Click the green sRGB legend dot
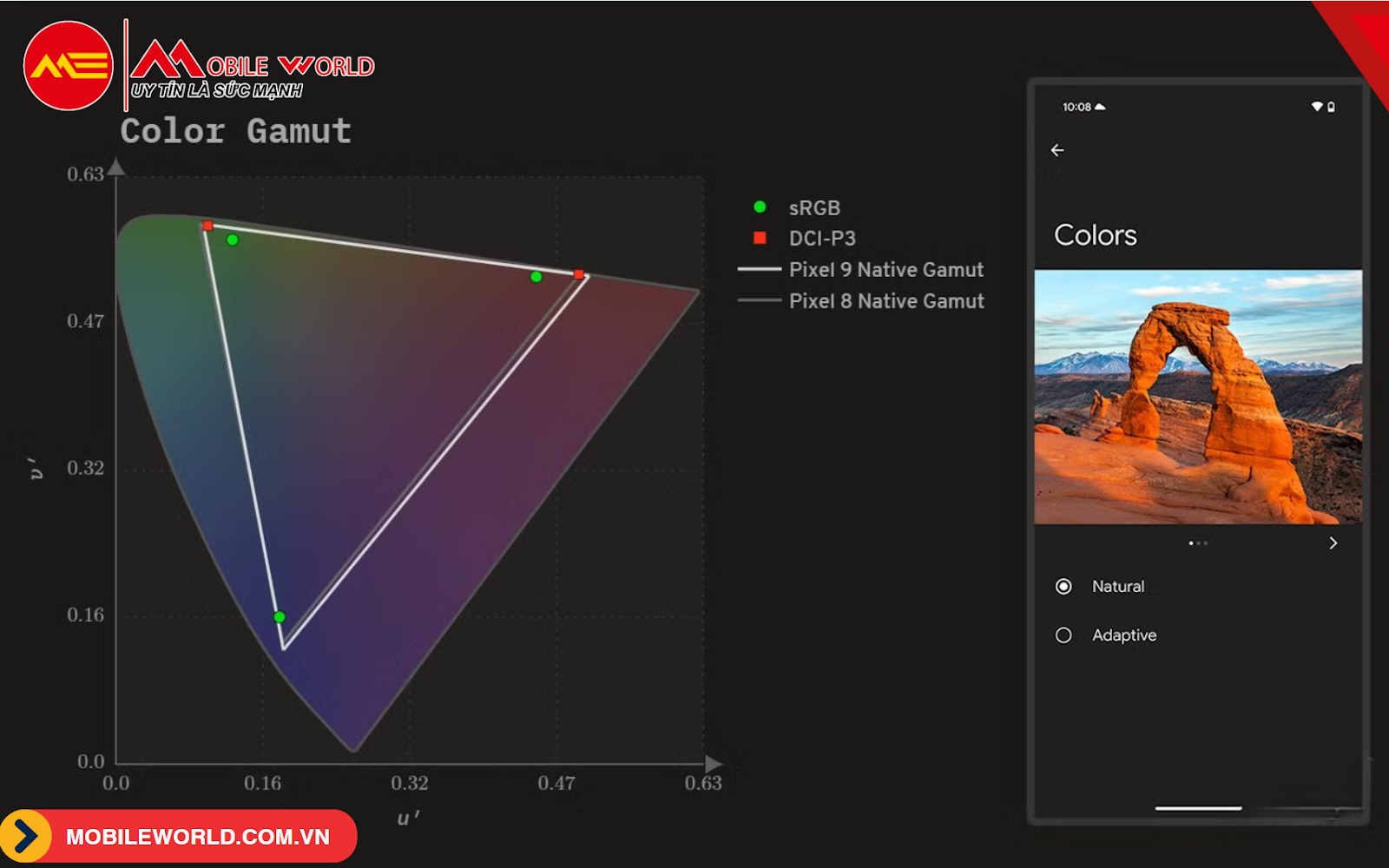The width and height of the screenshot is (1389, 868). click(x=760, y=207)
